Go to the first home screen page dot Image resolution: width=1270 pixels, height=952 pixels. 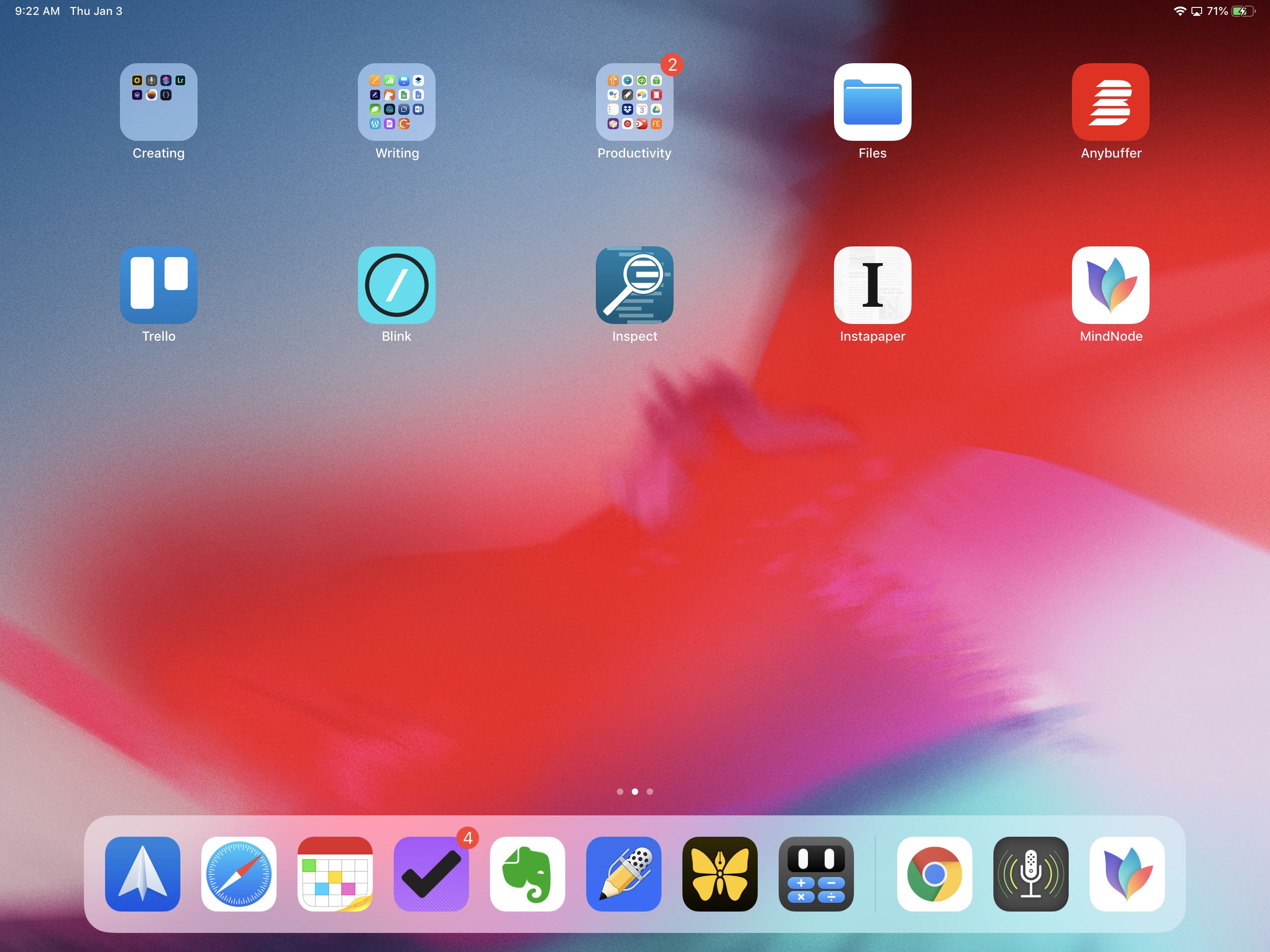click(620, 792)
